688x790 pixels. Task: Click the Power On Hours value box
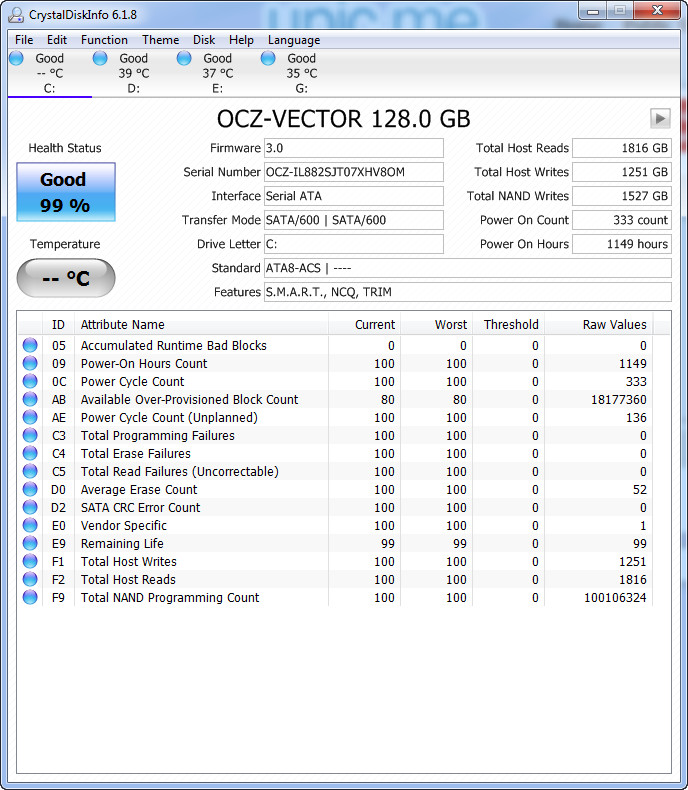[x=622, y=244]
